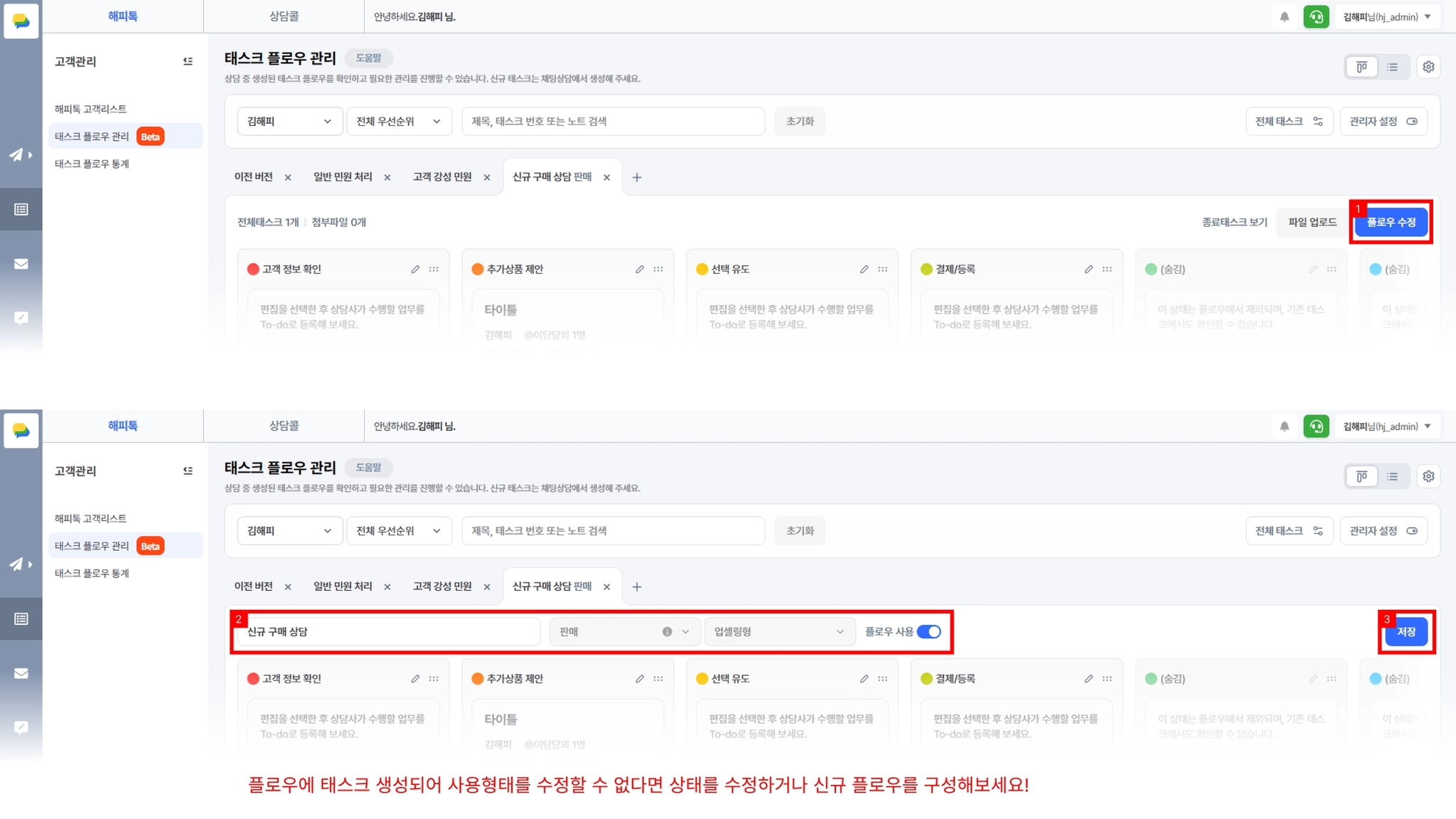Switch to list view in the lower screen

(x=1392, y=476)
